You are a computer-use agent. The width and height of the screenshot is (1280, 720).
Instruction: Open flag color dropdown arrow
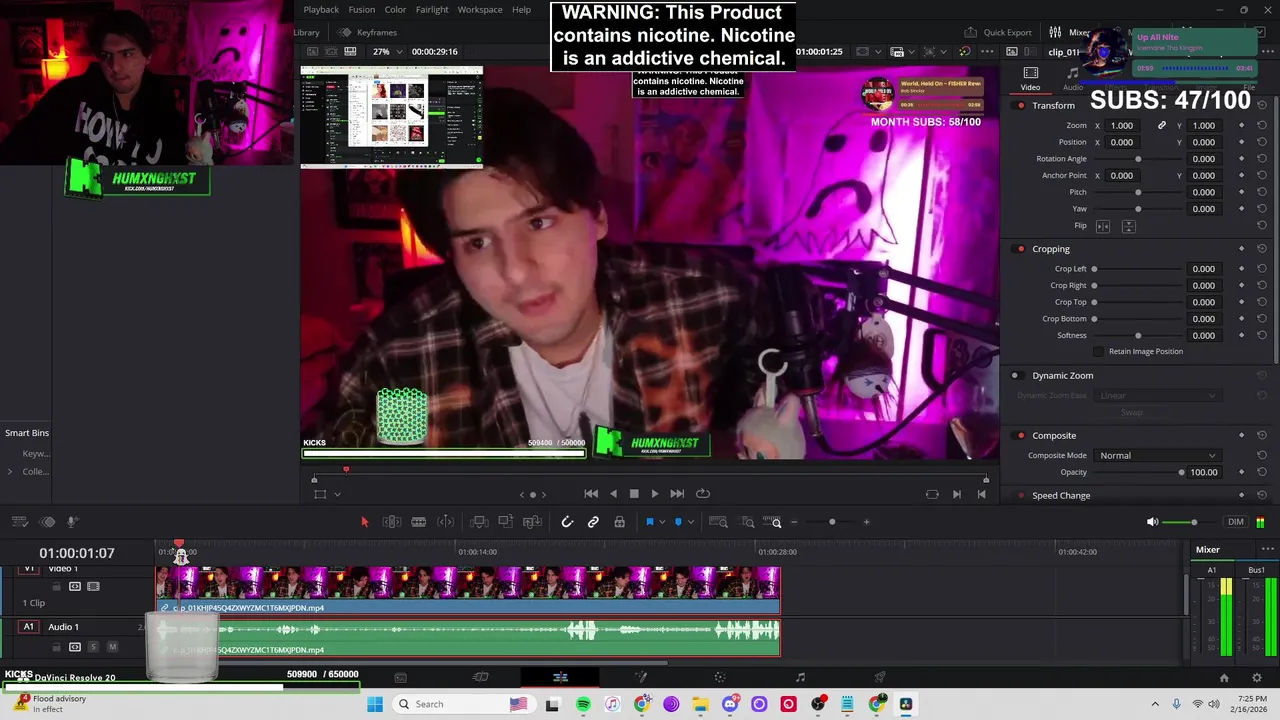[x=662, y=522]
